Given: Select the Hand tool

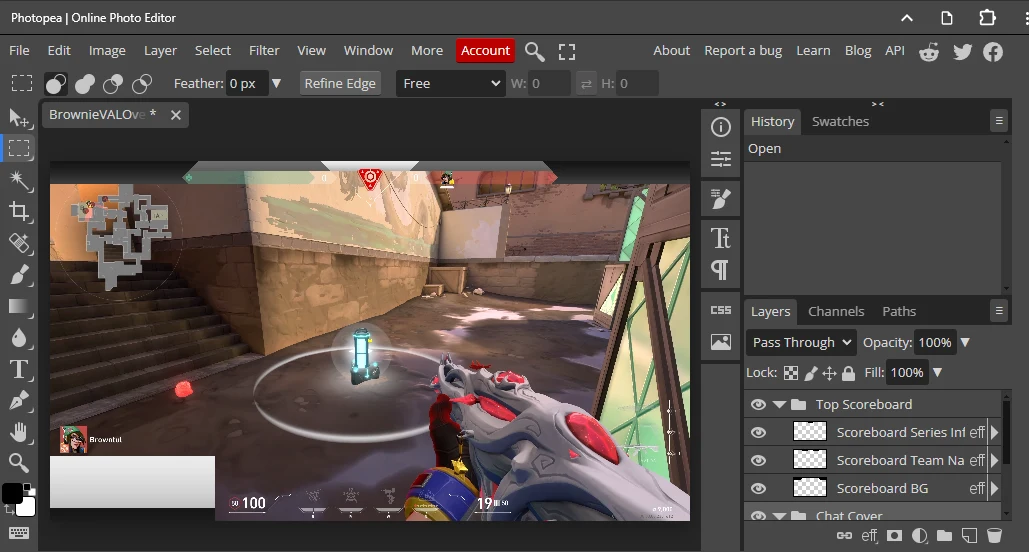Looking at the screenshot, I should pyautogui.click(x=19, y=432).
